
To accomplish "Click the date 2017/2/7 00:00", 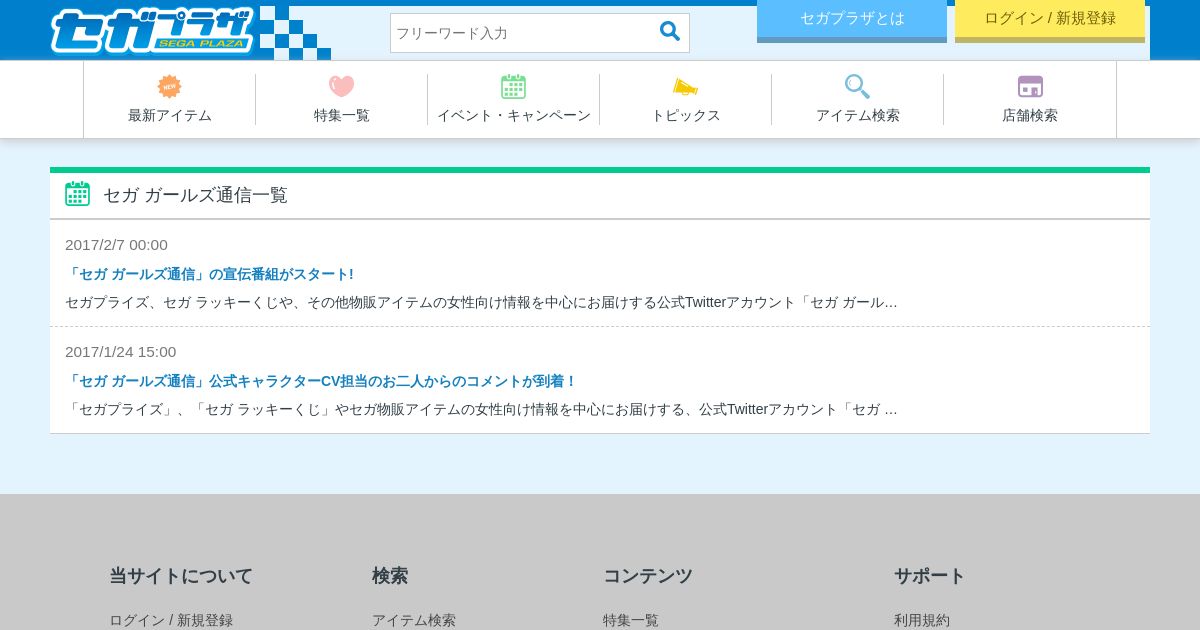I will [116, 245].
